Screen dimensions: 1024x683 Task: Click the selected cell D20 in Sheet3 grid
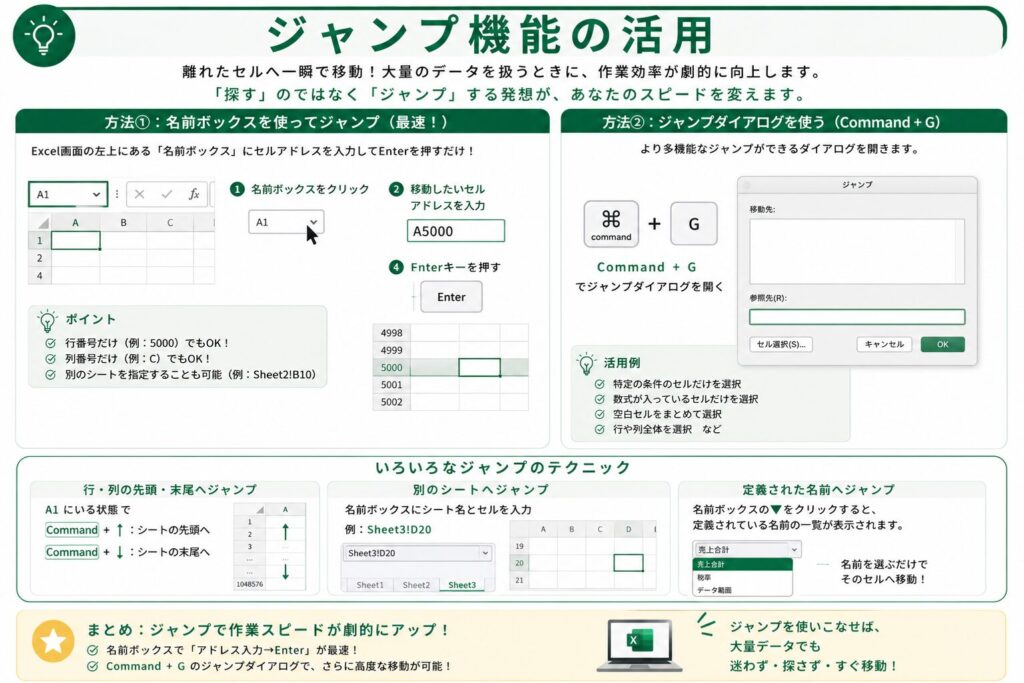pos(628,563)
